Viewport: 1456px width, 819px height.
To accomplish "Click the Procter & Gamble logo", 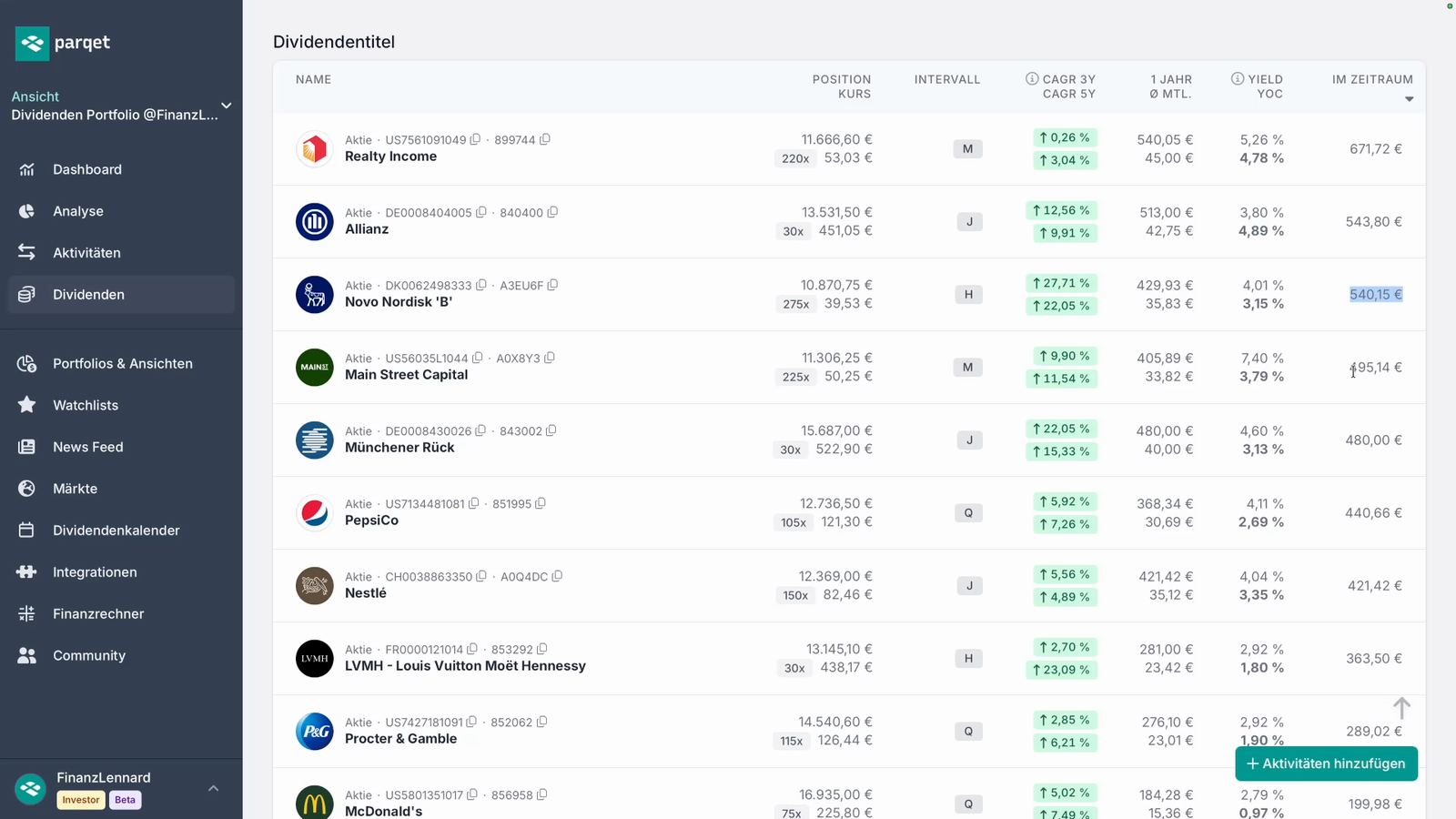I will (315, 732).
